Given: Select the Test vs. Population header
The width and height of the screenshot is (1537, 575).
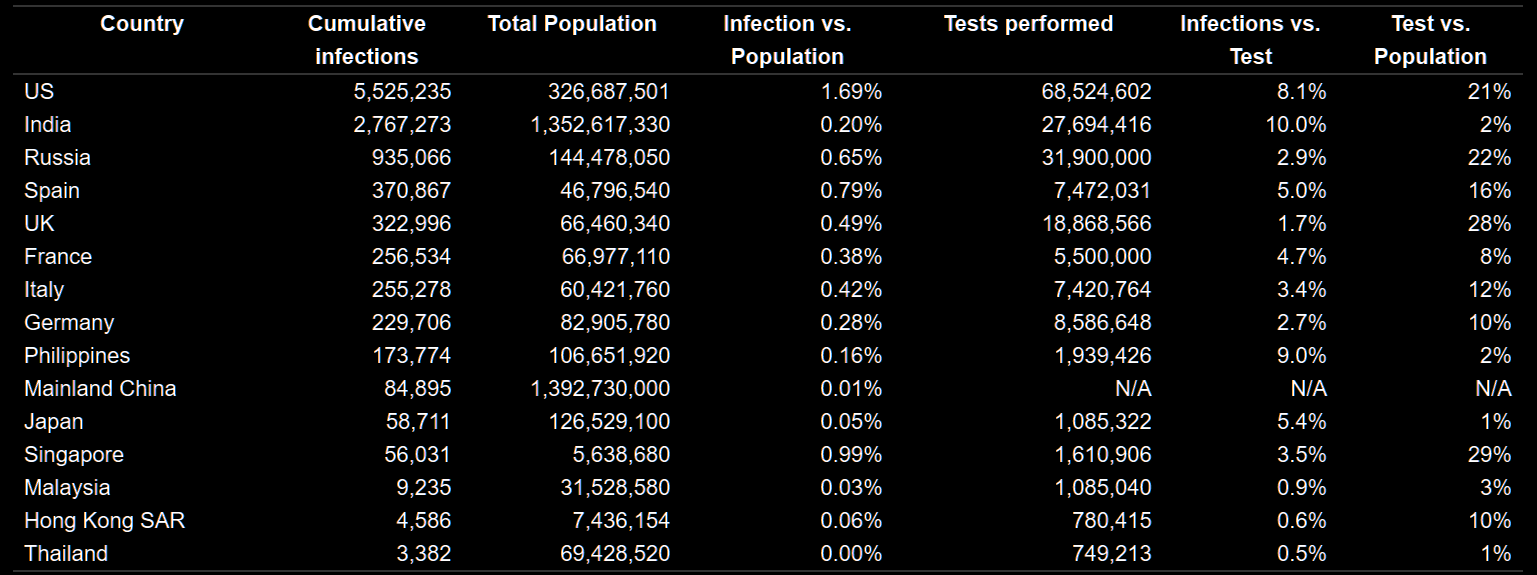Looking at the screenshot, I should pos(1430,40).
